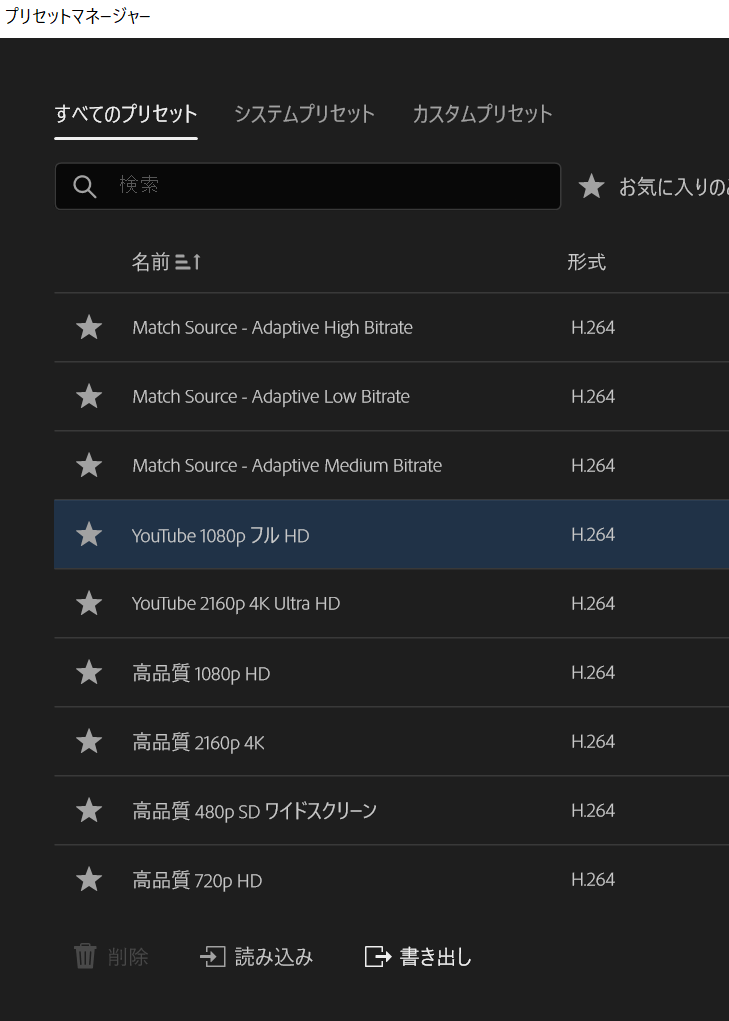Viewport: 729px width, 1021px height.
Task: Select the すべてのプリセット tab
Action: click(x=126, y=114)
